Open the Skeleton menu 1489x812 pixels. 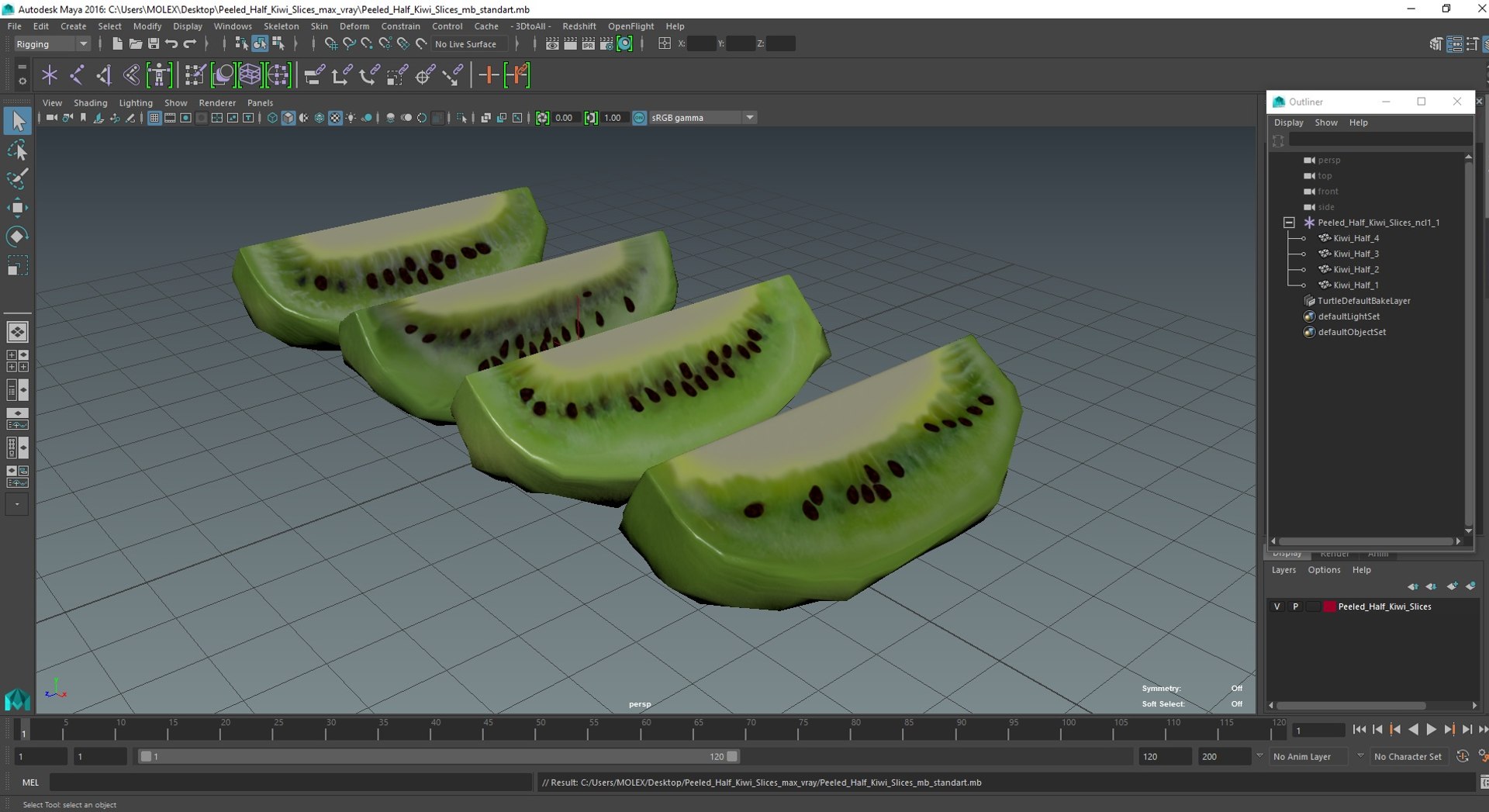coord(281,26)
